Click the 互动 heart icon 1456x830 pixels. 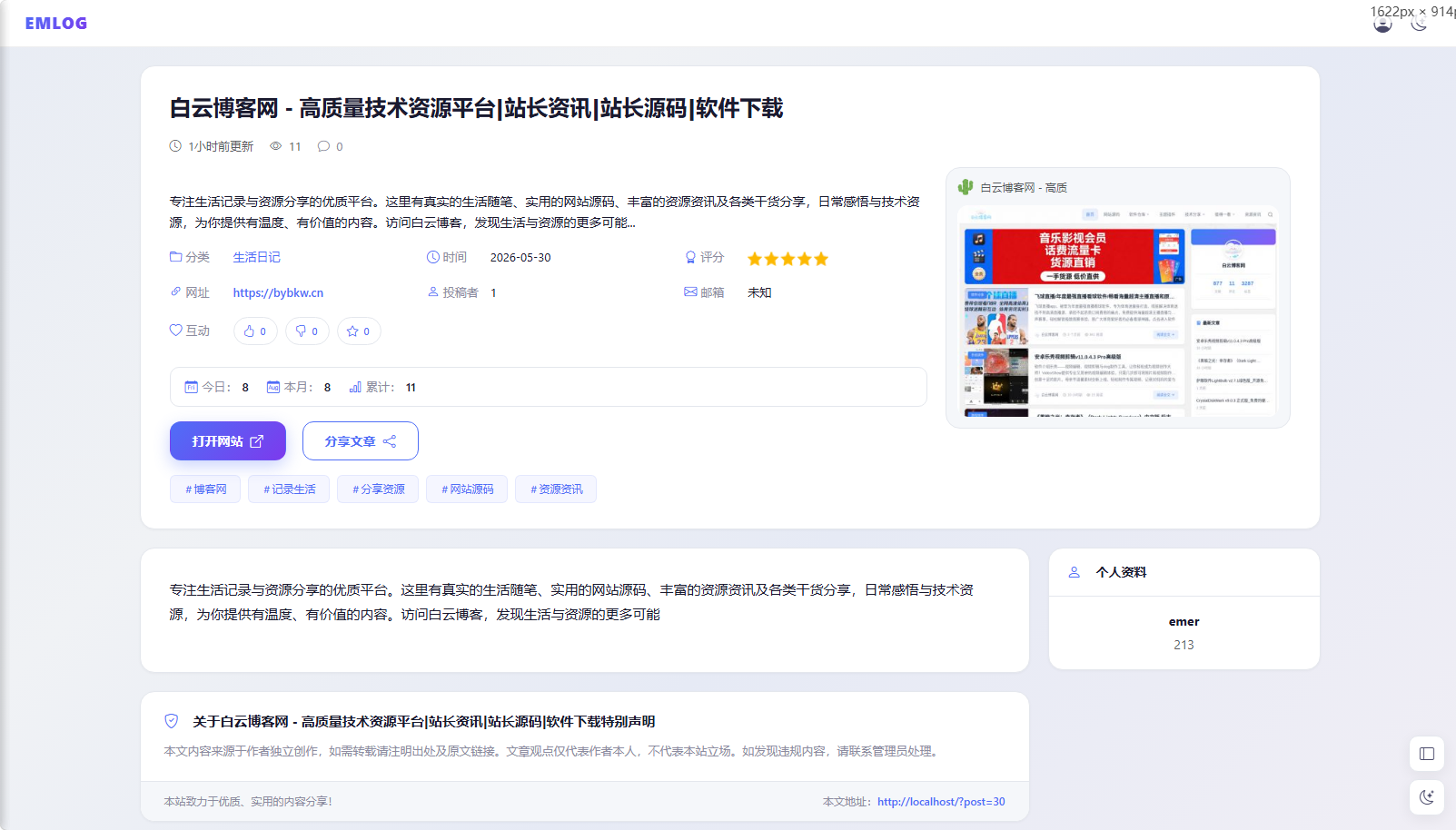pyautogui.click(x=176, y=331)
